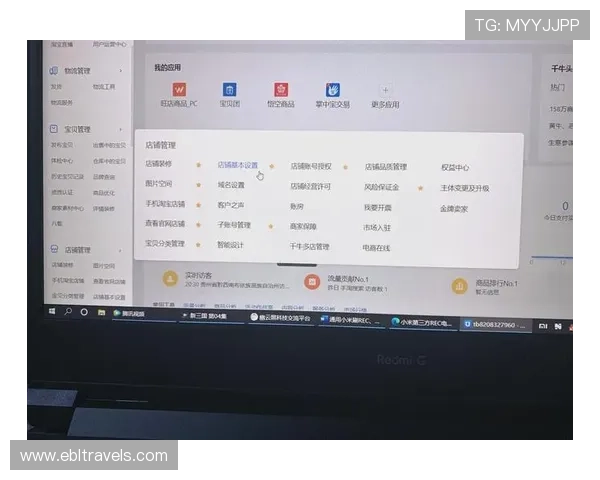Open 风险保证金 link
The width and height of the screenshot is (600, 480).
[382, 187]
